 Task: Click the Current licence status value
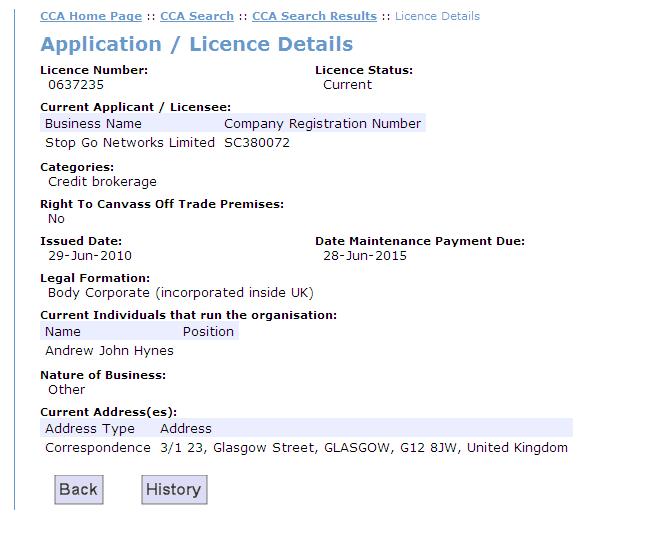(x=347, y=85)
